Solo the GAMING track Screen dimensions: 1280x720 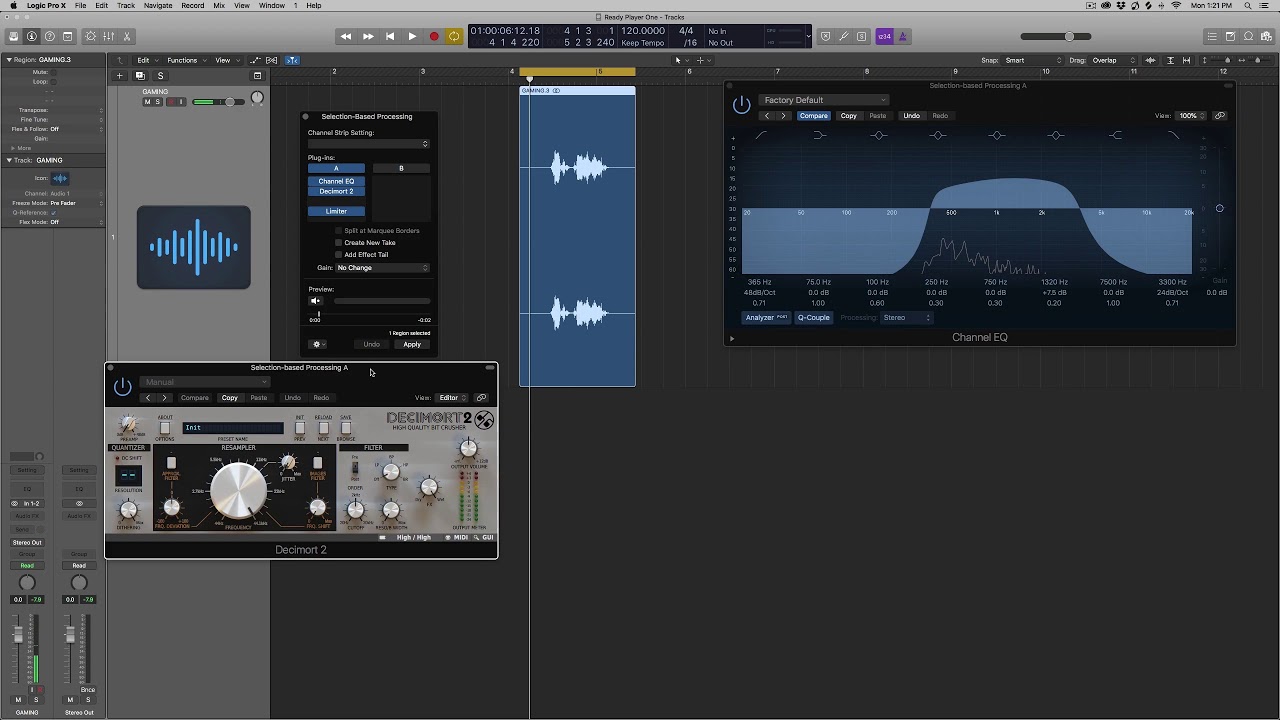[157, 102]
